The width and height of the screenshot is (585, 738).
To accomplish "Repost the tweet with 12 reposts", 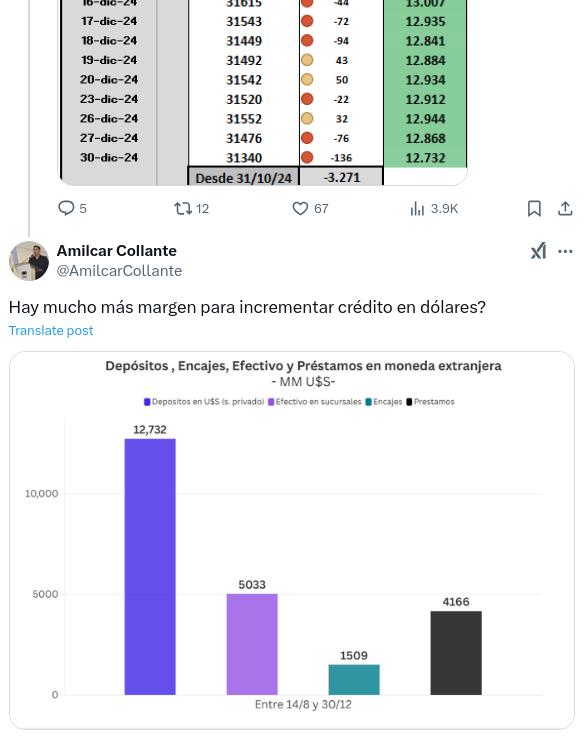I will click(x=182, y=208).
